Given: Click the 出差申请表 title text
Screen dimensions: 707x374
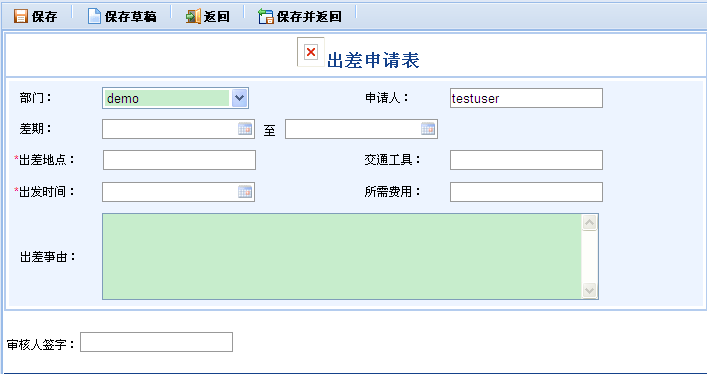Looking at the screenshot, I should point(373,60).
